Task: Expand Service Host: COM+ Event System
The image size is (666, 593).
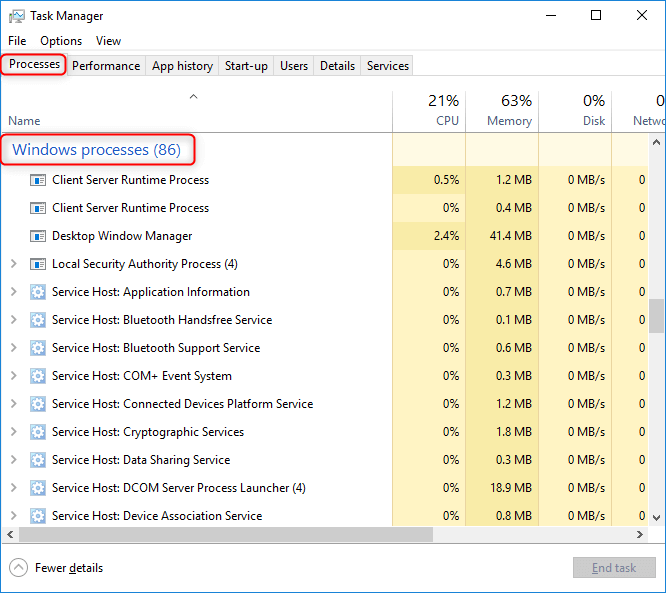Action: (x=13, y=376)
